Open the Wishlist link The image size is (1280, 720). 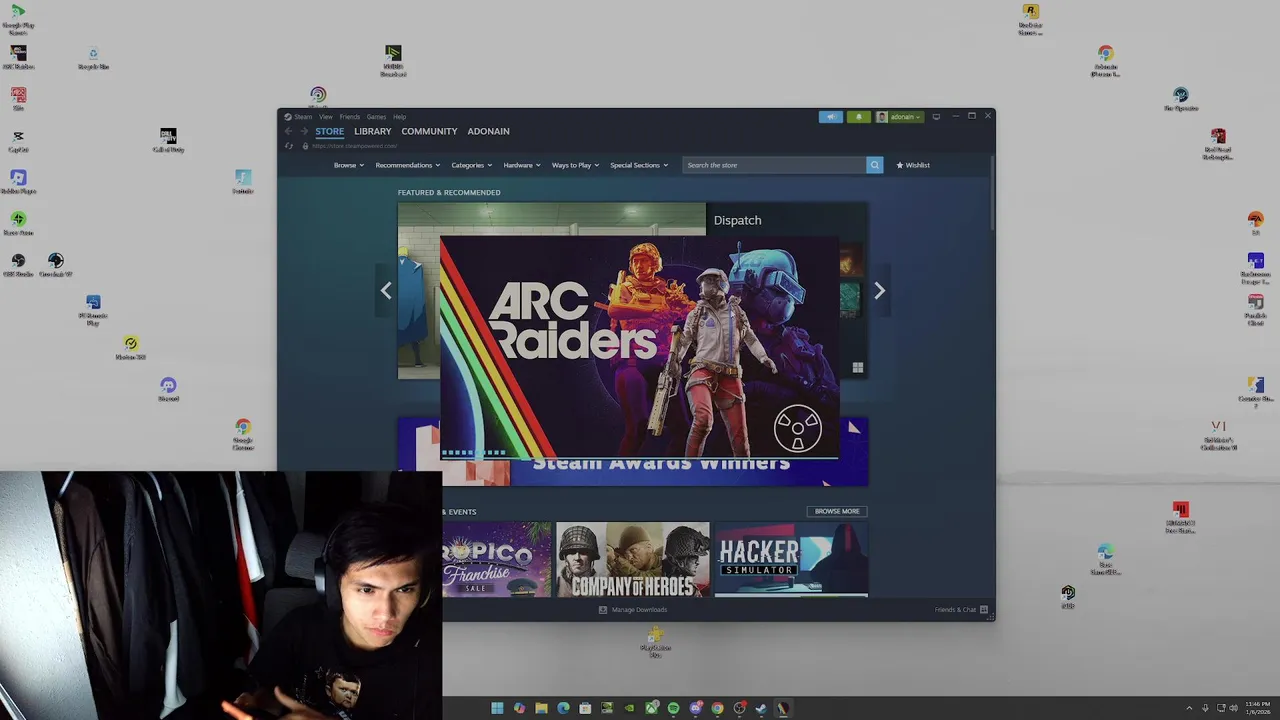913,165
